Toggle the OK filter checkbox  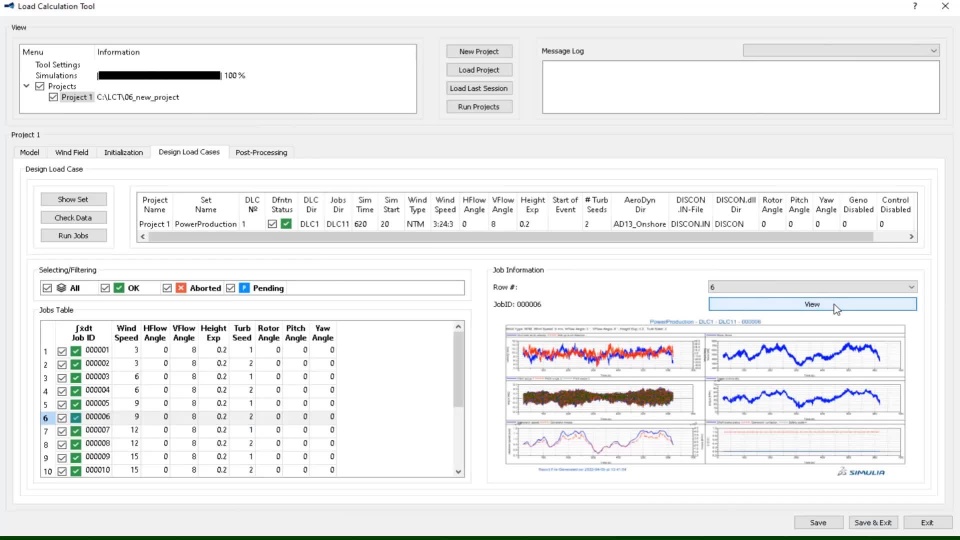pos(105,288)
